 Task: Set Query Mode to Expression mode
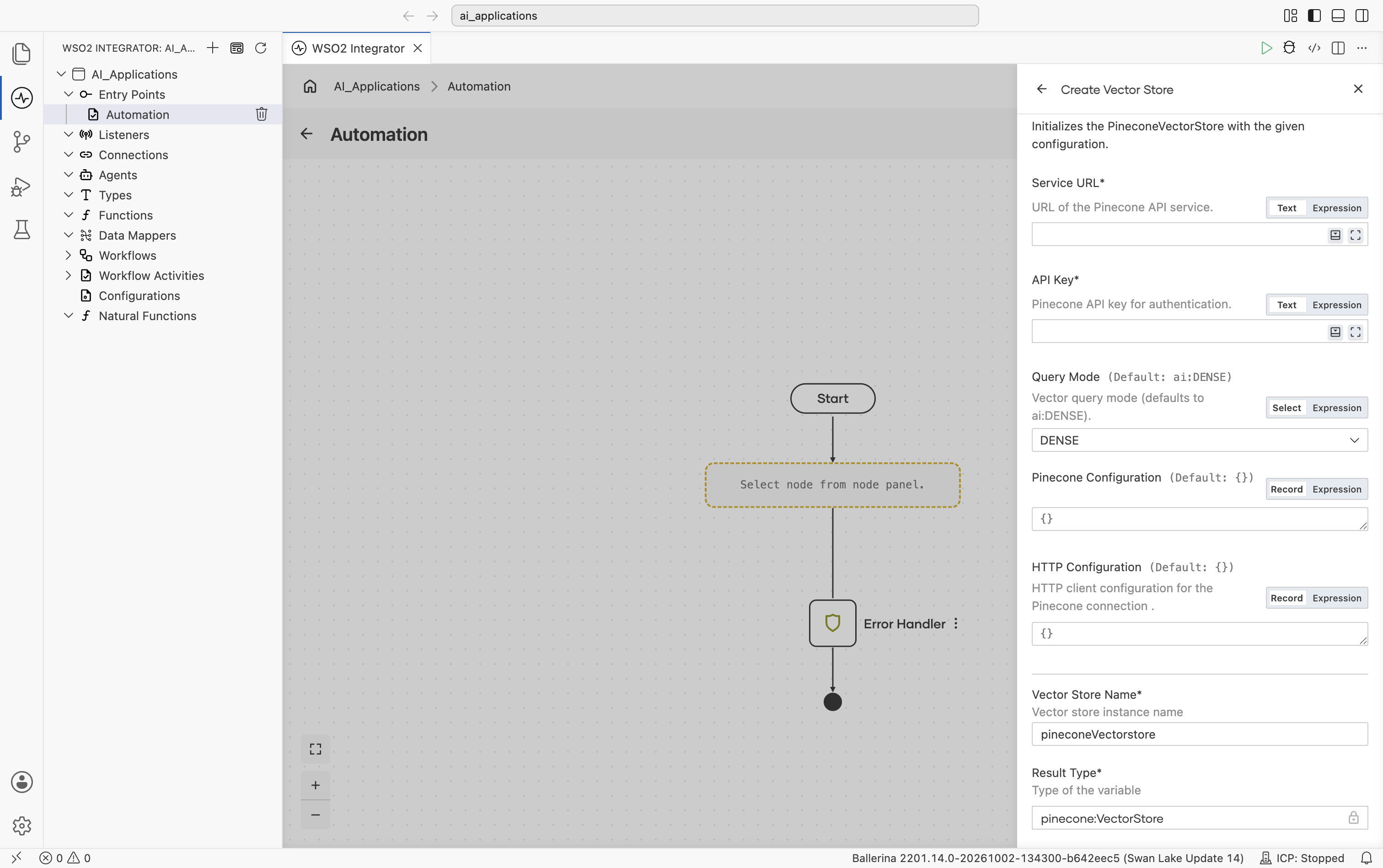click(1336, 407)
